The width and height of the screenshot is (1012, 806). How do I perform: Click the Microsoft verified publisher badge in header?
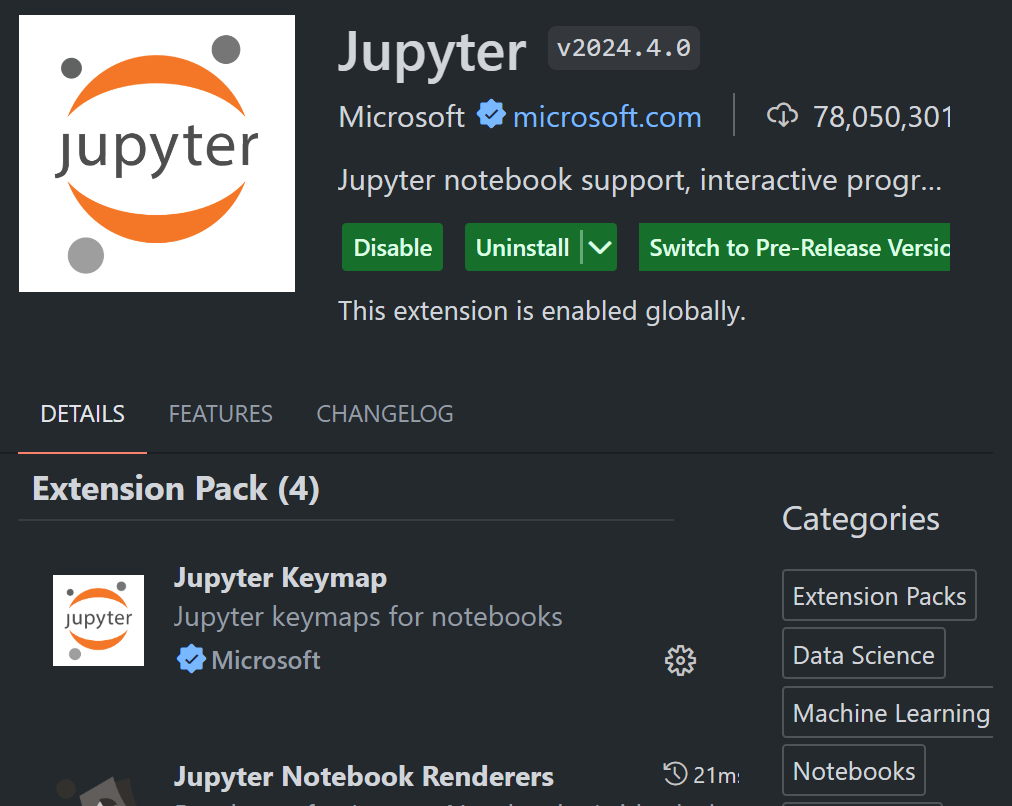pos(491,115)
